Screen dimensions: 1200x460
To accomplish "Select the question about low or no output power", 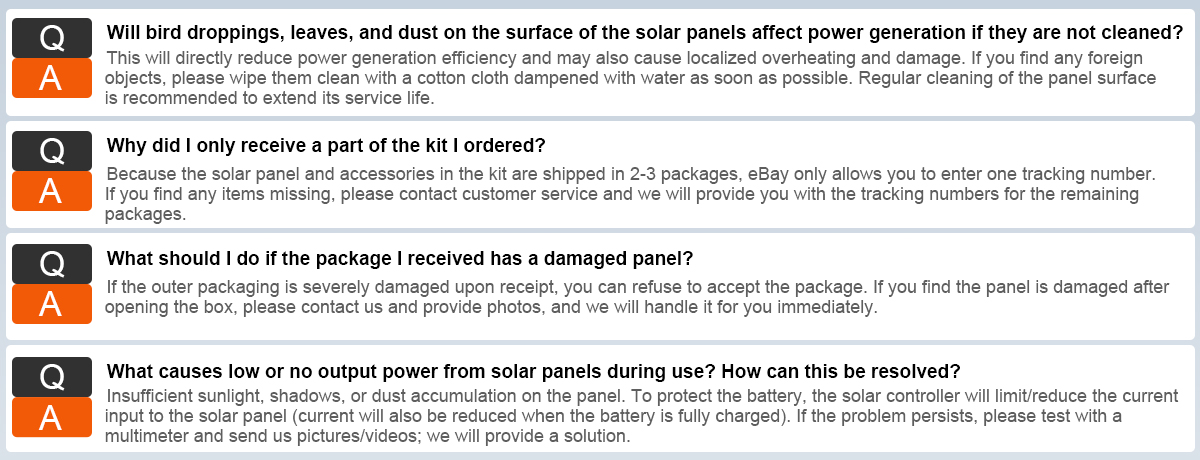I will pos(533,371).
